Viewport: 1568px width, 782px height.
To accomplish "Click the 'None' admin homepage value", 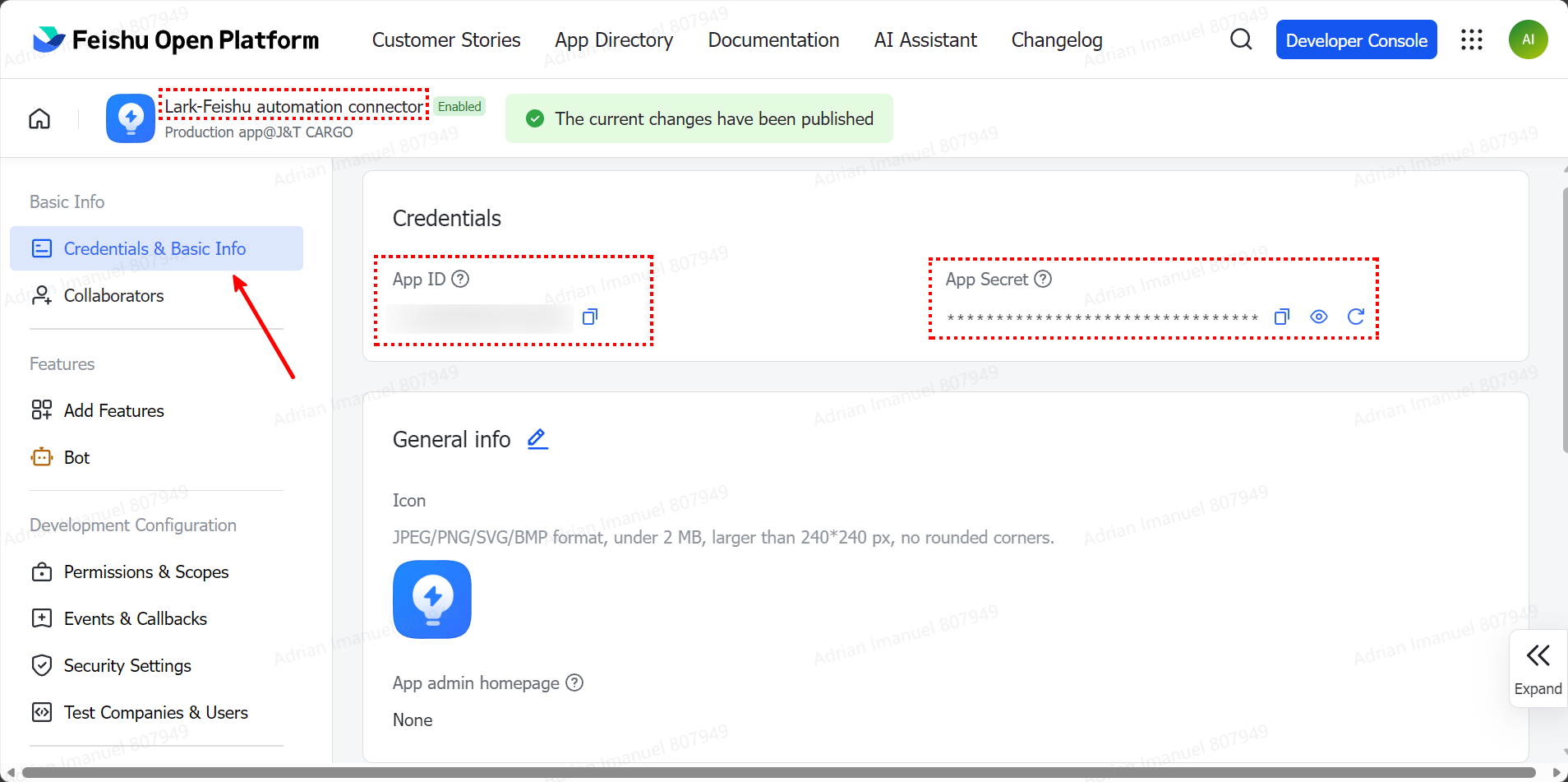I will [x=413, y=720].
